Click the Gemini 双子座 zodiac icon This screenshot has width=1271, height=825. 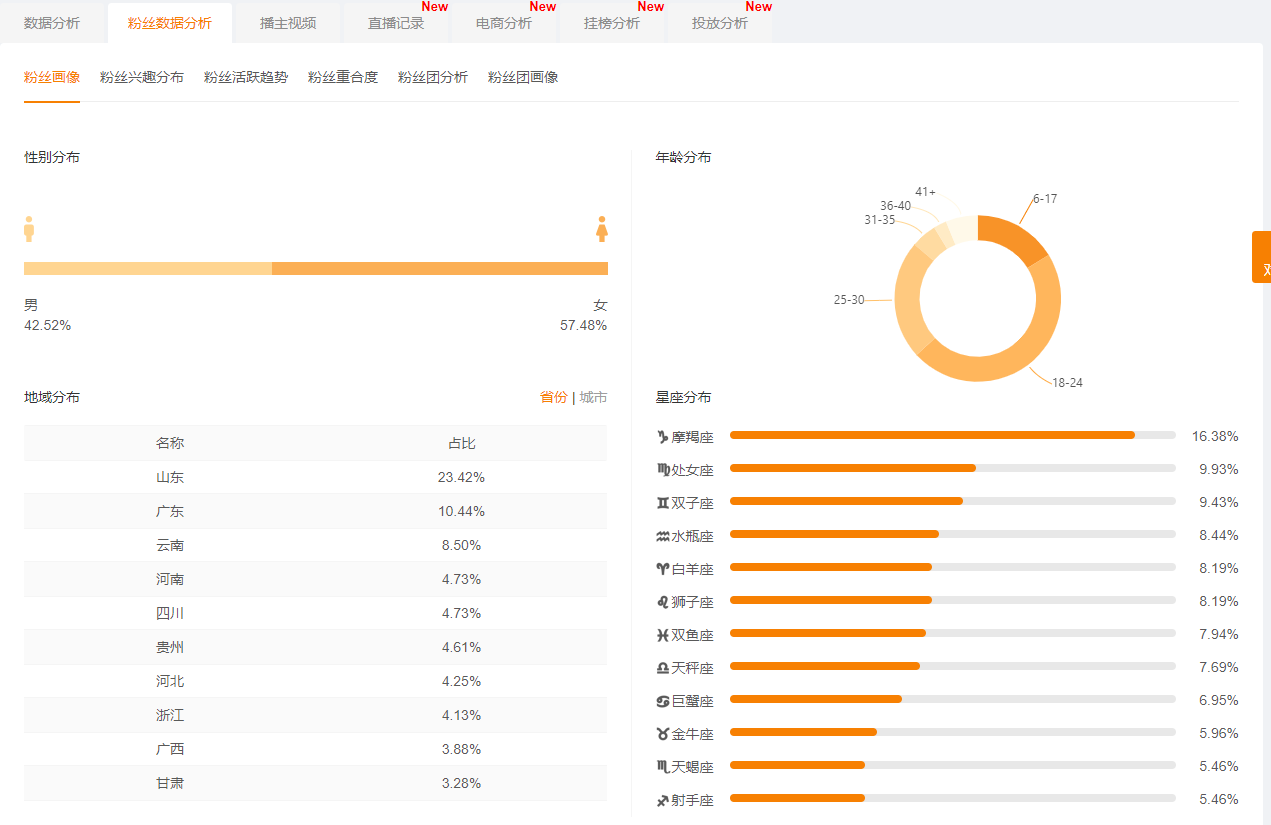[x=662, y=503]
